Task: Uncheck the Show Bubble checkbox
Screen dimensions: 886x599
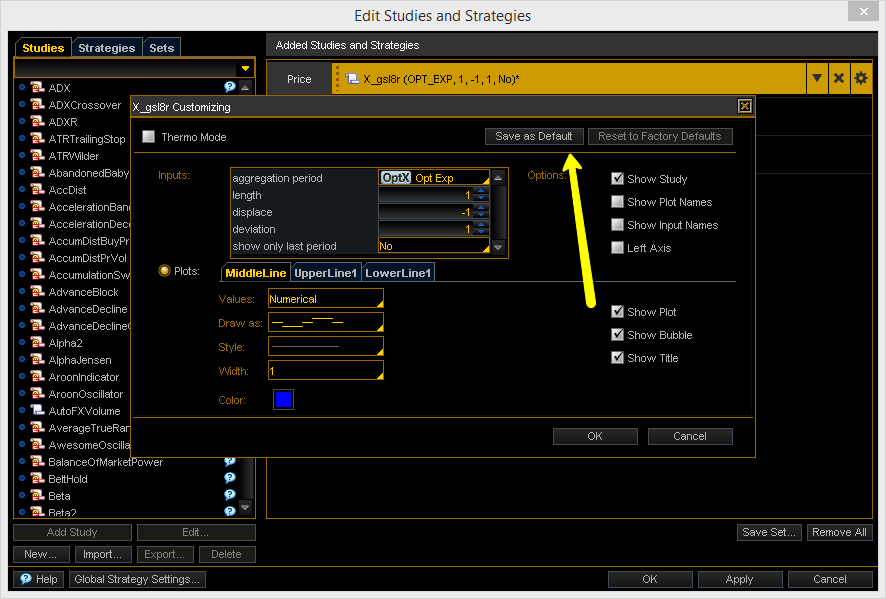Action: 618,335
